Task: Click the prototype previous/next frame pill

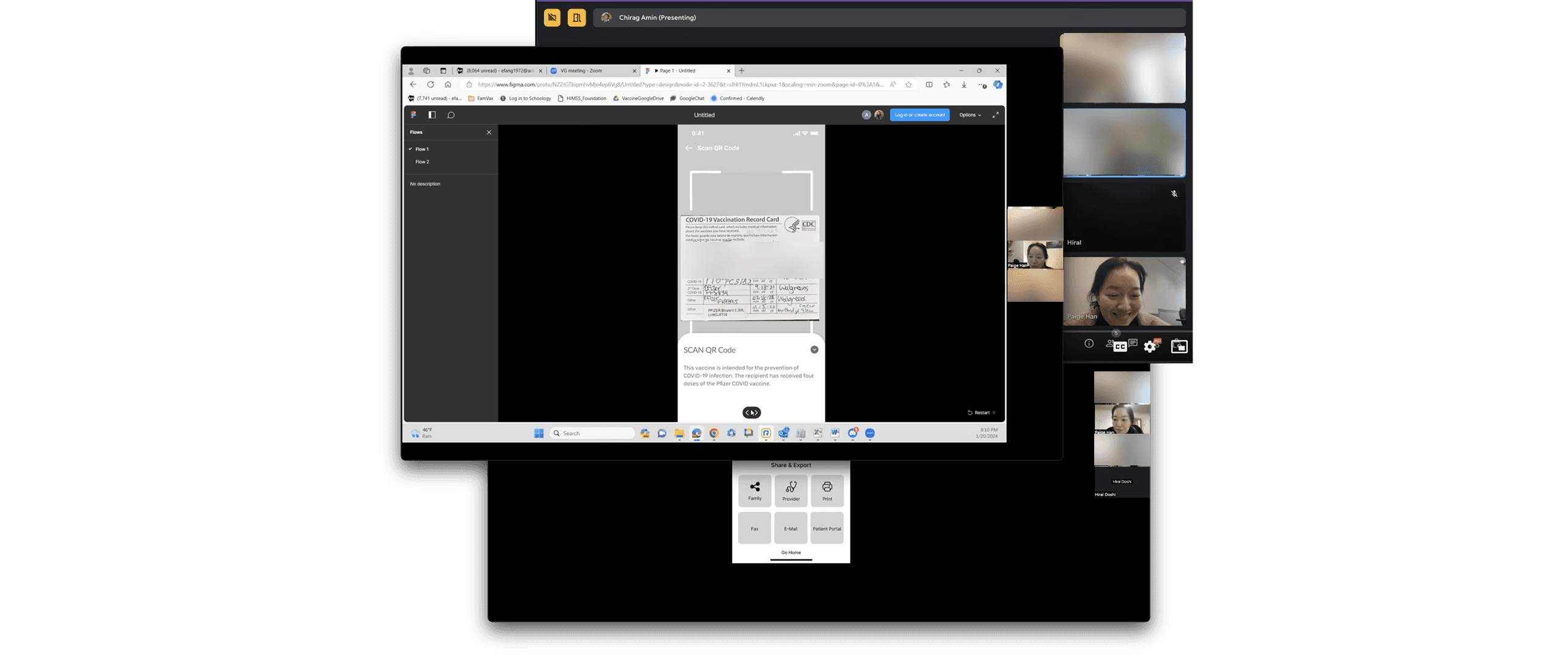Action: point(752,413)
